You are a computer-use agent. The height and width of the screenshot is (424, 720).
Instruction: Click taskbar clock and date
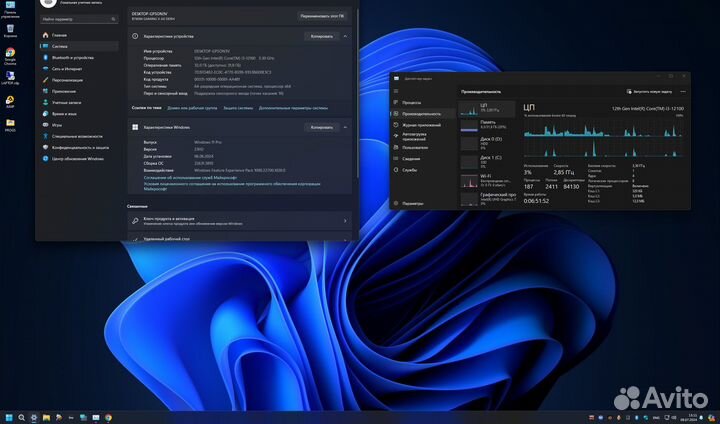[690, 418]
